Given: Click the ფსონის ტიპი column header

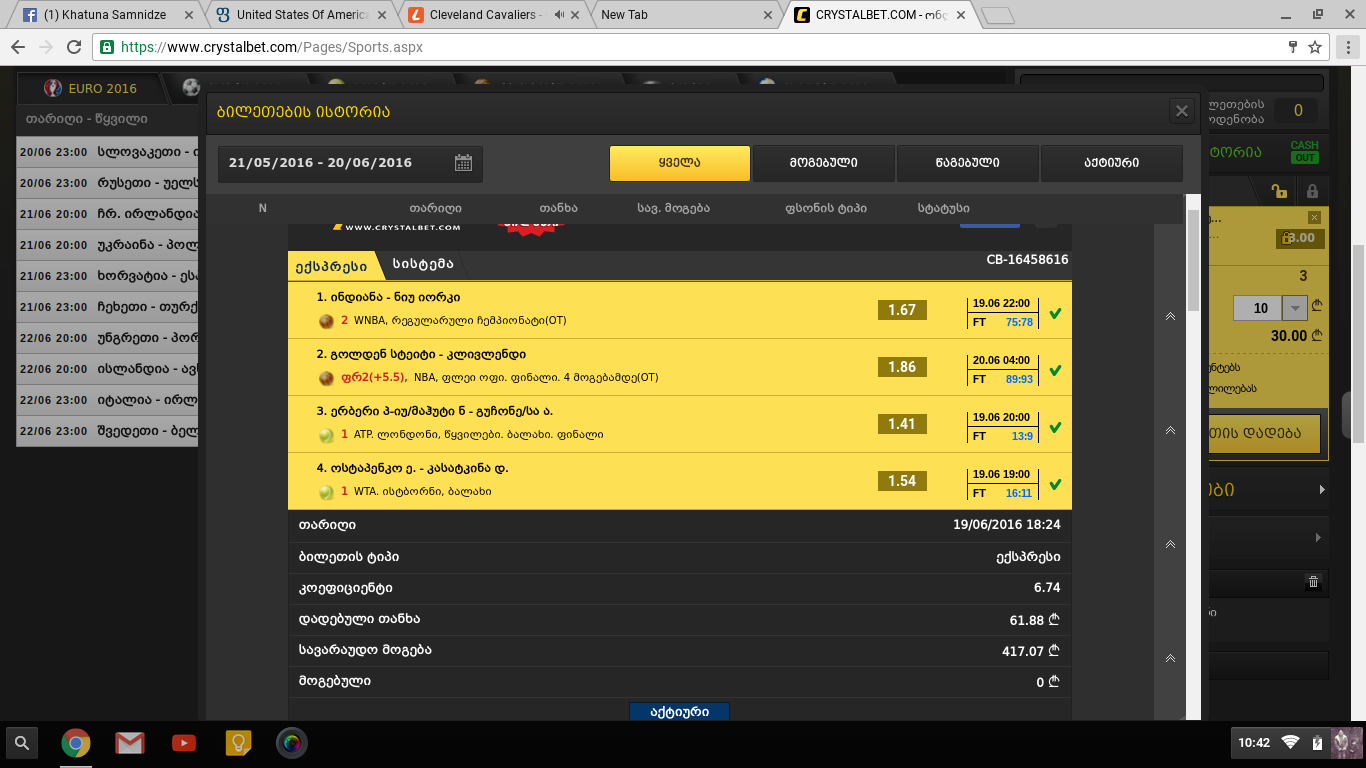Looking at the screenshot, I should [826, 208].
